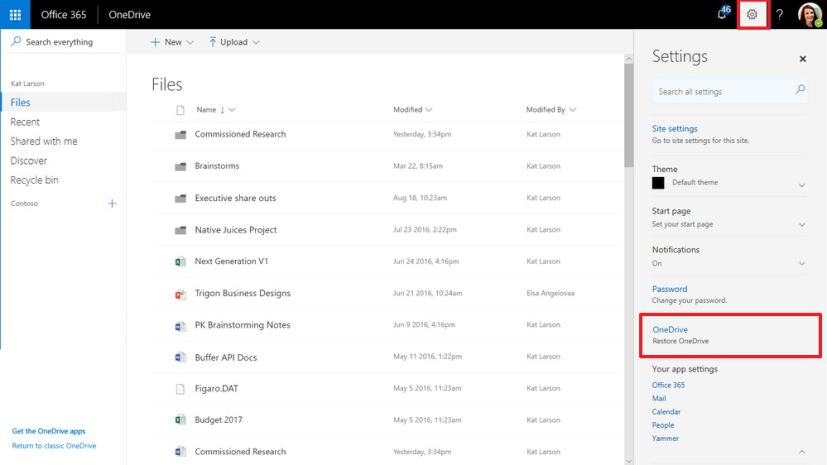The height and width of the screenshot is (465, 827).
Task: Open Discover in the left navigation
Action: pyautogui.click(x=28, y=161)
